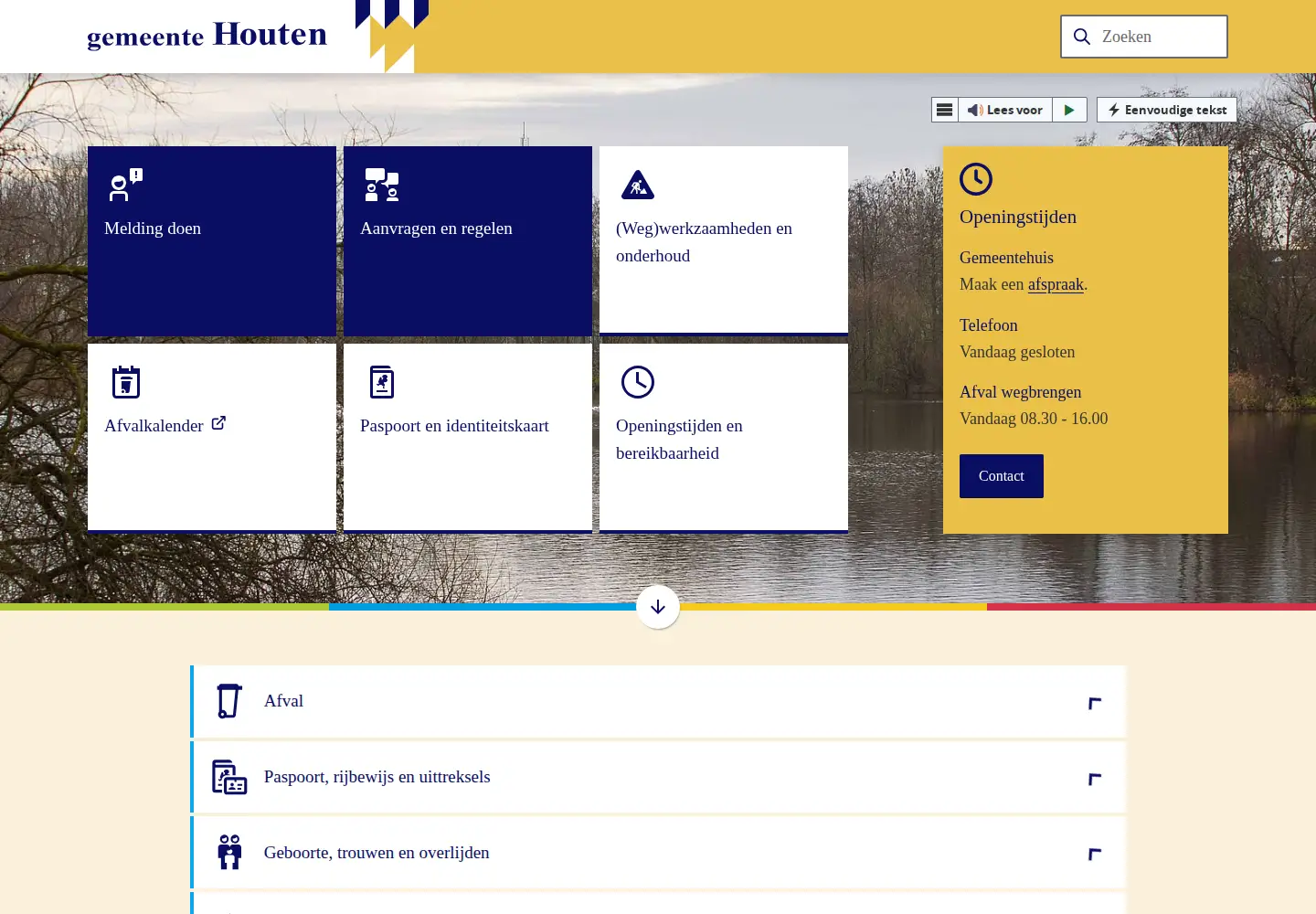Expand Paspoort, rijbewijs en uittreksels

click(x=658, y=777)
